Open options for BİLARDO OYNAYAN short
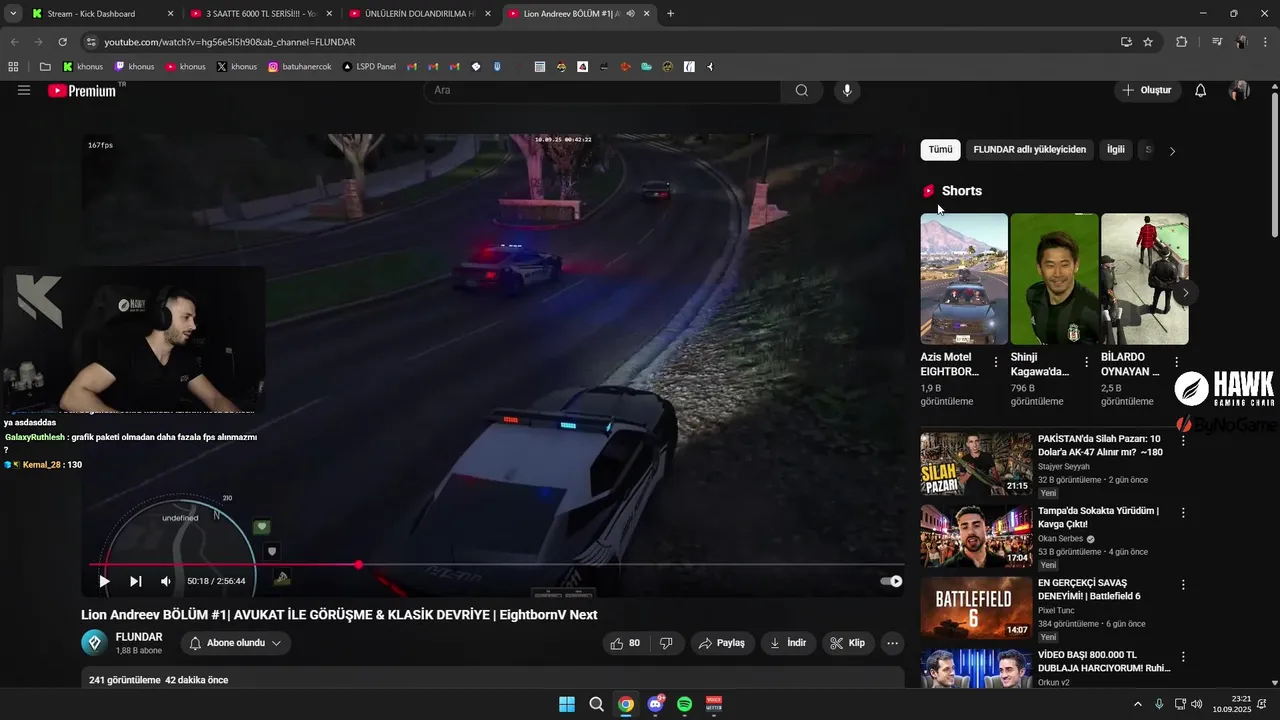Image resolution: width=1280 pixels, height=720 pixels. 1177,362
